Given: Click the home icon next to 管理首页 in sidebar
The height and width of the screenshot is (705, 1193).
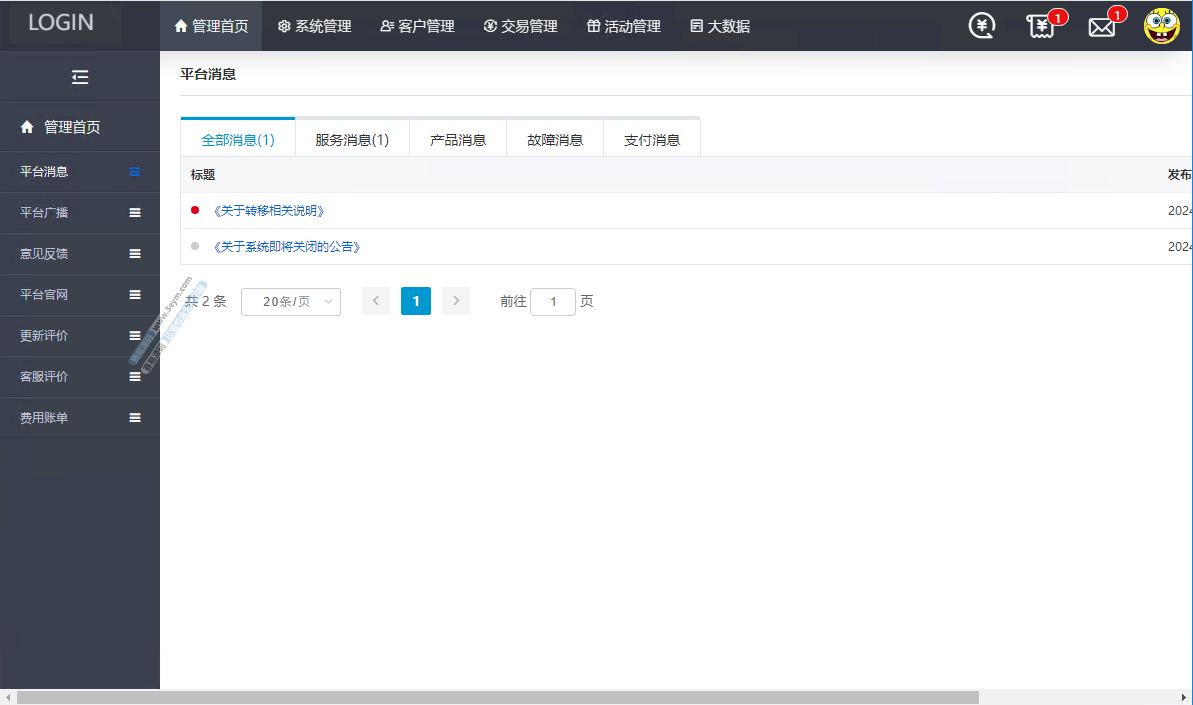Looking at the screenshot, I should point(27,127).
